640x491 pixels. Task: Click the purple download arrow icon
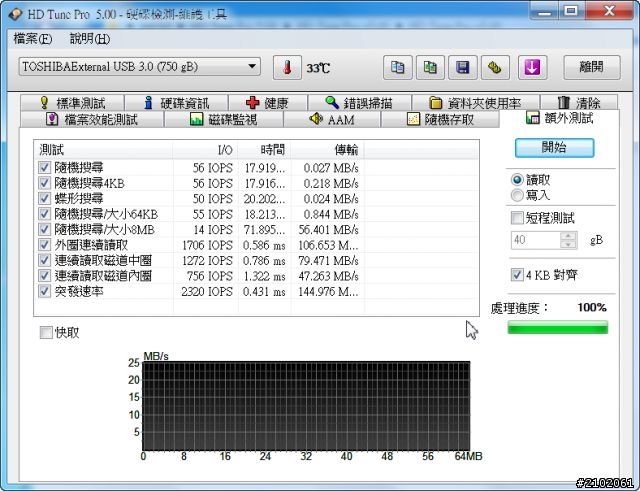coord(532,67)
